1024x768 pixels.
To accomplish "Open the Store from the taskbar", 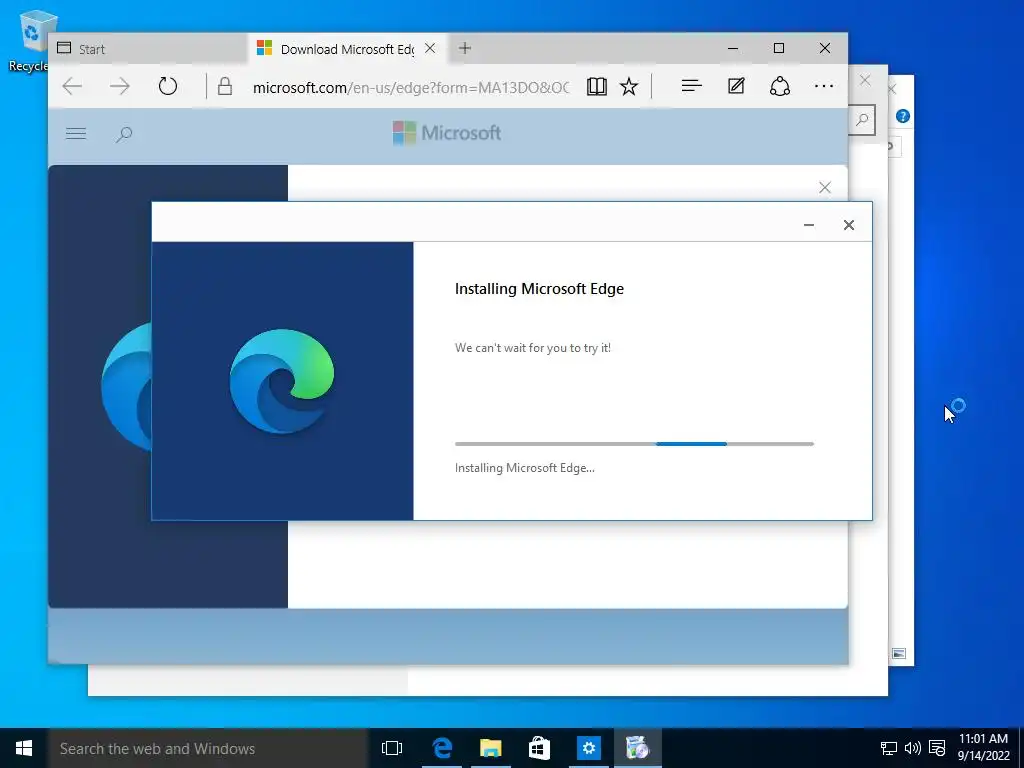I will pyautogui.click(x=539, y=748).
